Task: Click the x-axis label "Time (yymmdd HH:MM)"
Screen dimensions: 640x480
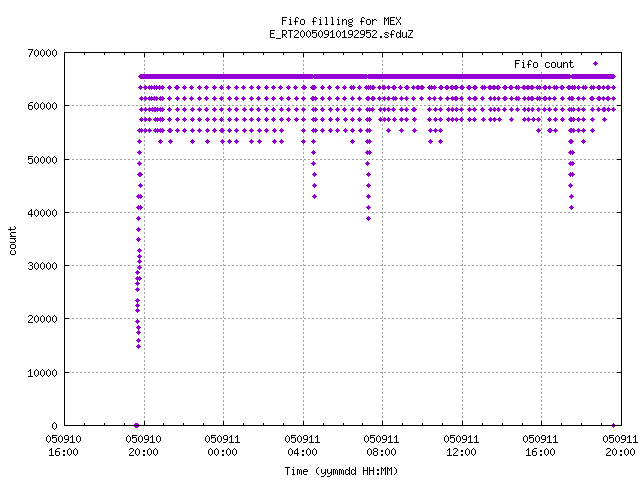Action: [x=341, y=471]
